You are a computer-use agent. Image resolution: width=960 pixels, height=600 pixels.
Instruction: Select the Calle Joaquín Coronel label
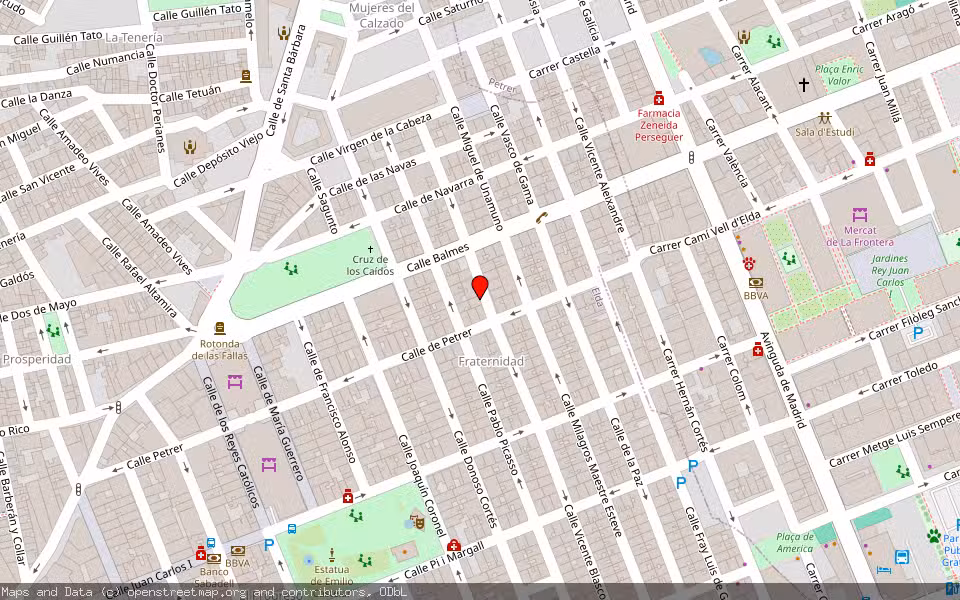pos(422,486)
